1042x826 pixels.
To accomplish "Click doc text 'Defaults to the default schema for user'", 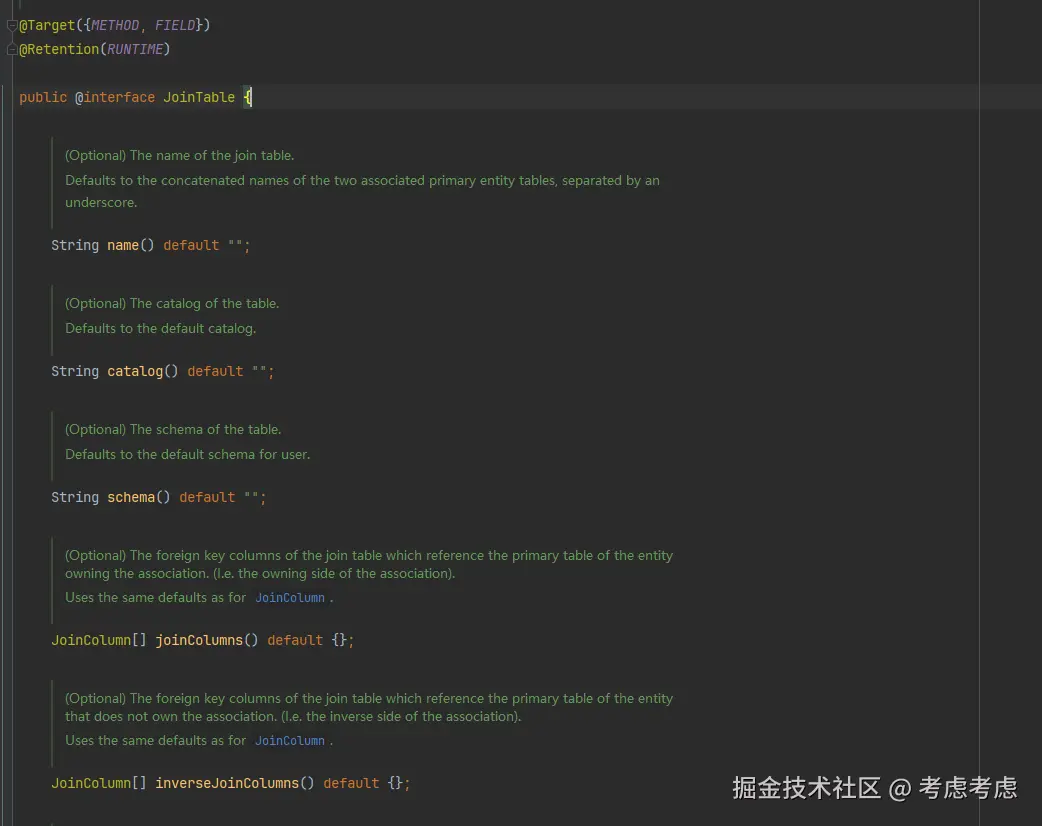I will coord(187,455).
